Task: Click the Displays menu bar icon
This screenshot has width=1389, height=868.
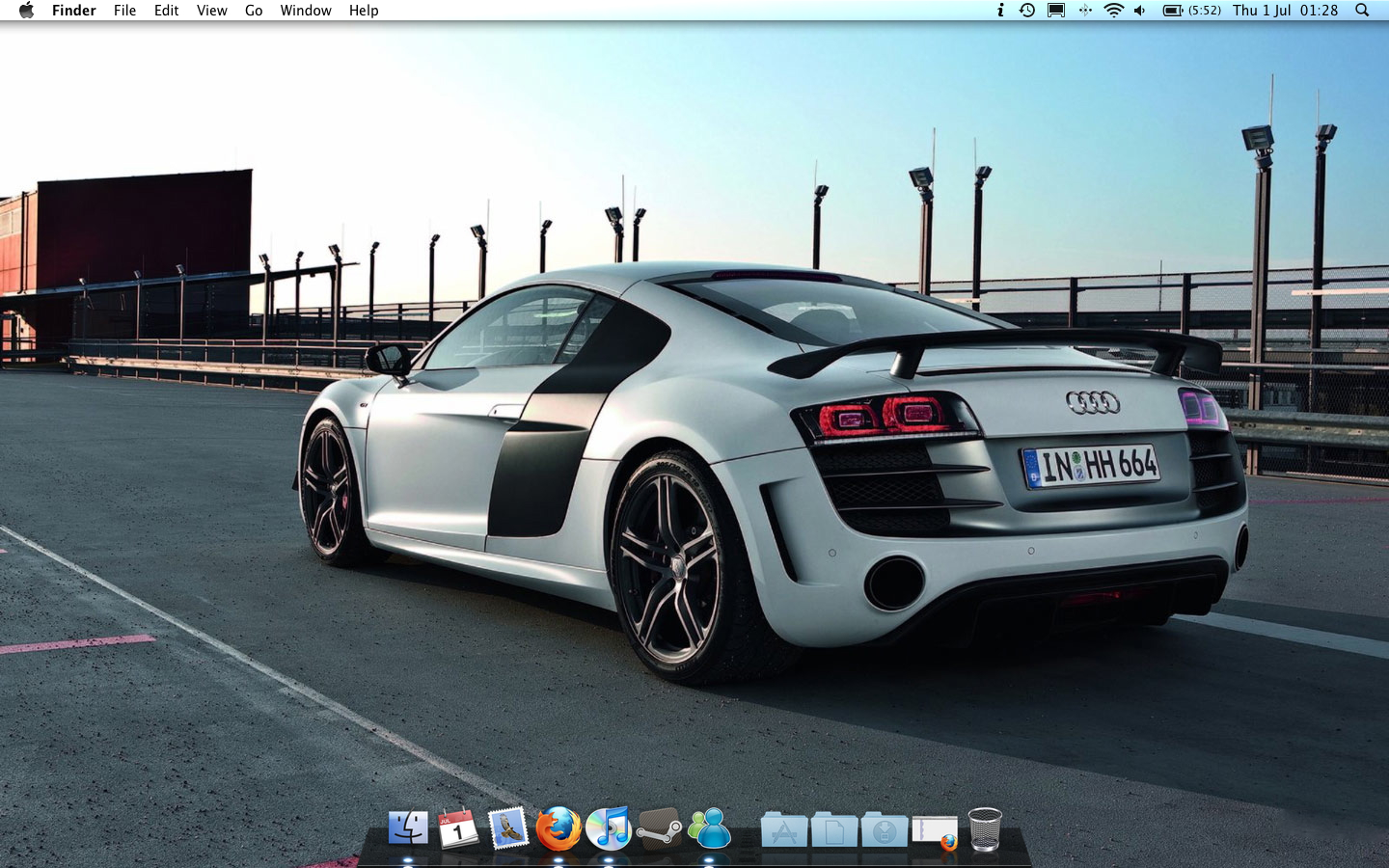Action: coord(1056,11)
